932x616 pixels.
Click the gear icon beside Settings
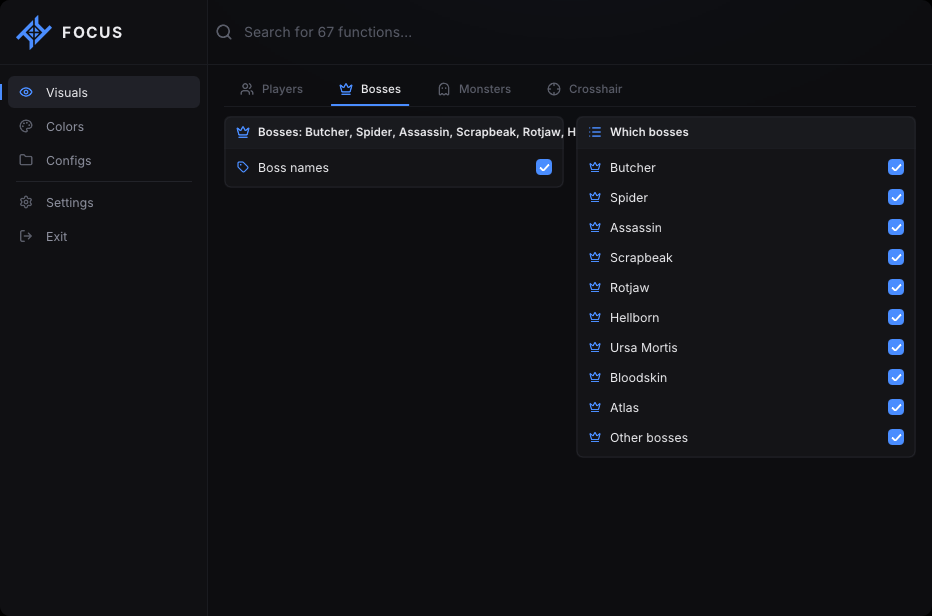click(26, 202)
